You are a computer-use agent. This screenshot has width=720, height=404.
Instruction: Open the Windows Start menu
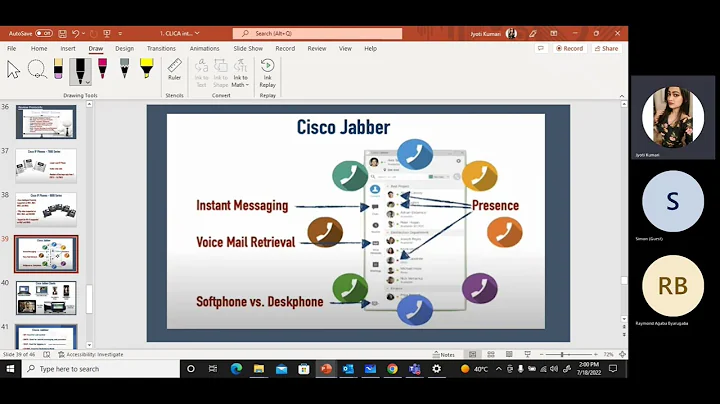coord(10,369)
